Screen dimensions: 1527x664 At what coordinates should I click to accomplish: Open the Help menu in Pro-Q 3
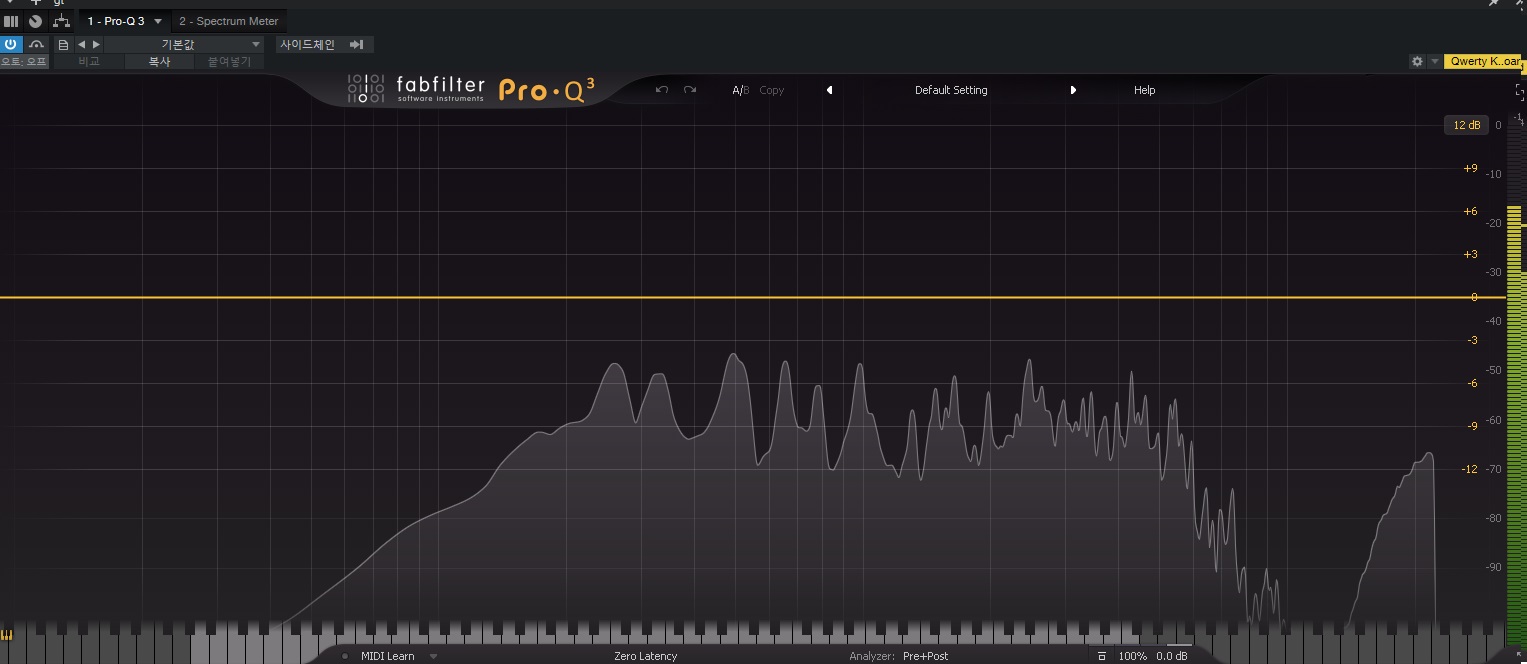tap(1144, 90)
